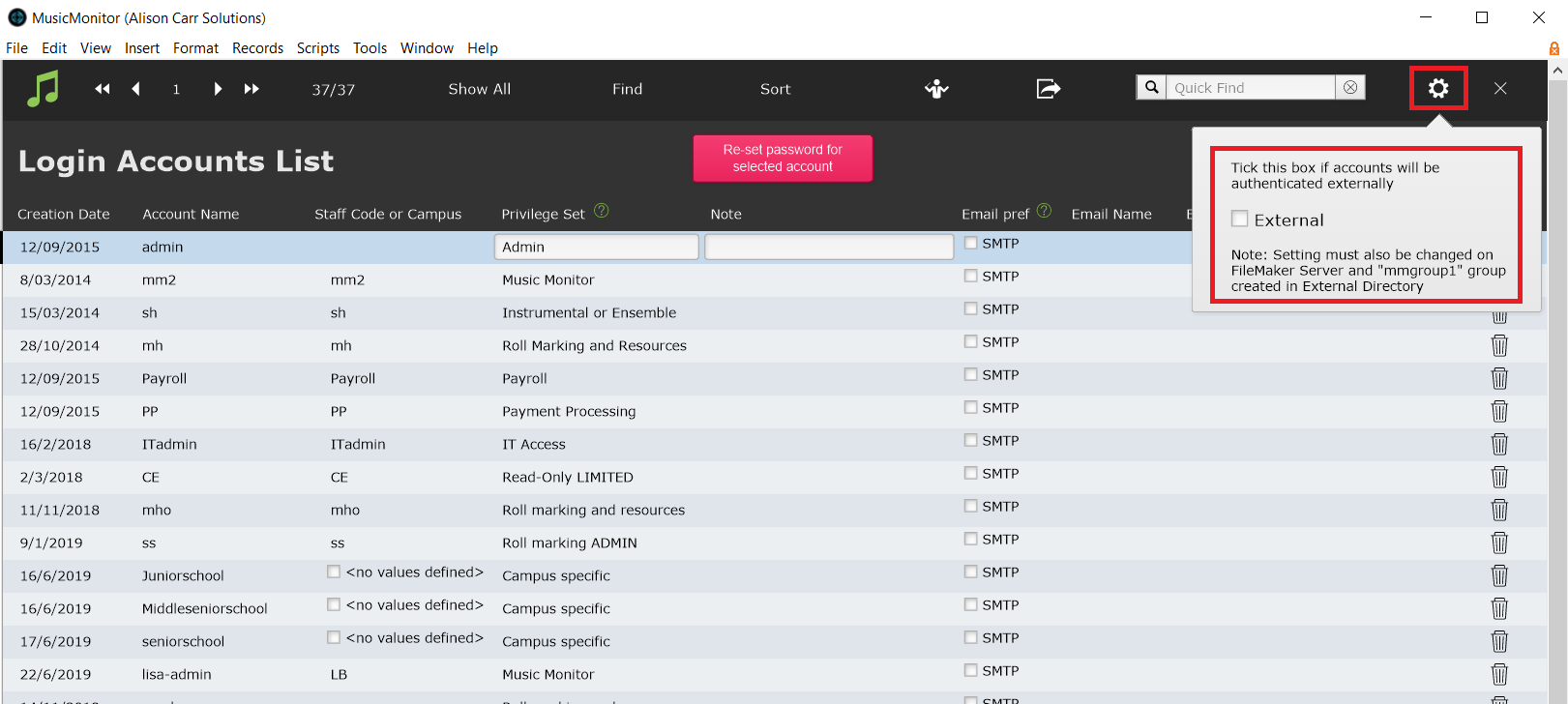Tick the External authentication checkbox

(x=1239, y=219)
